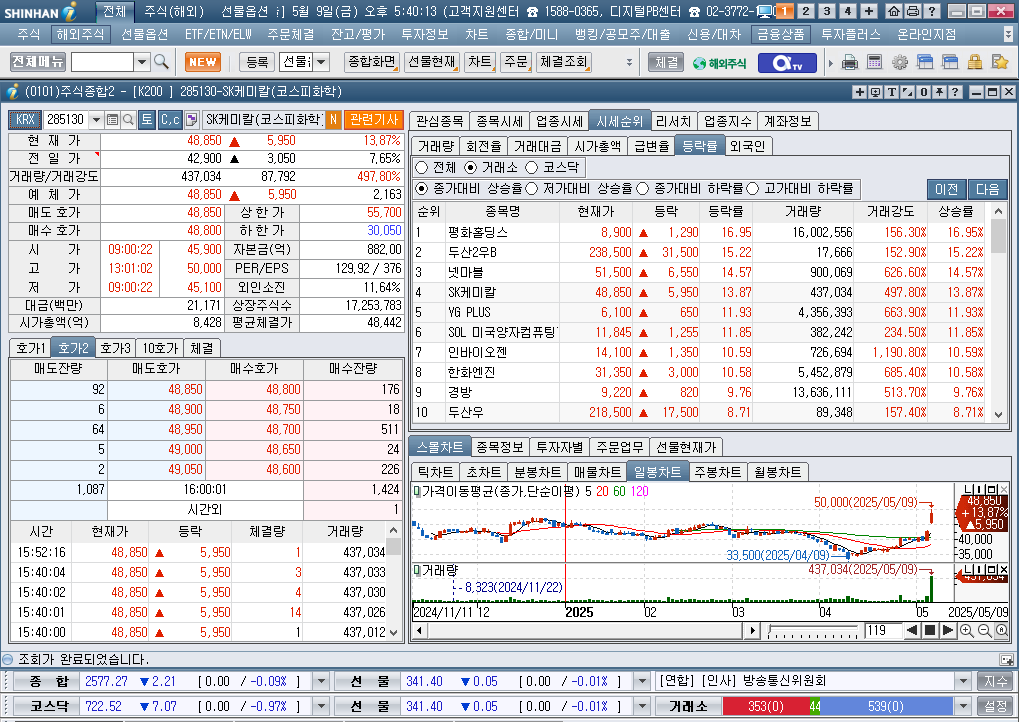Expand the news ticker dropdown
The width and height of the screenshot is (1019, 722).
(964, 682)
